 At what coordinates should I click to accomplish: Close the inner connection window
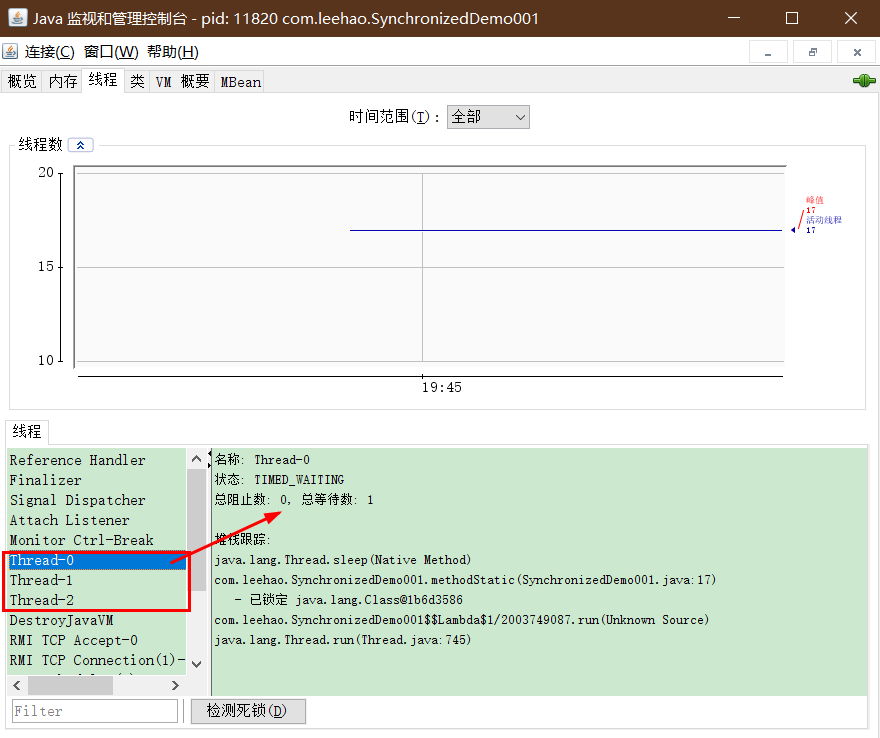point(856,52)
